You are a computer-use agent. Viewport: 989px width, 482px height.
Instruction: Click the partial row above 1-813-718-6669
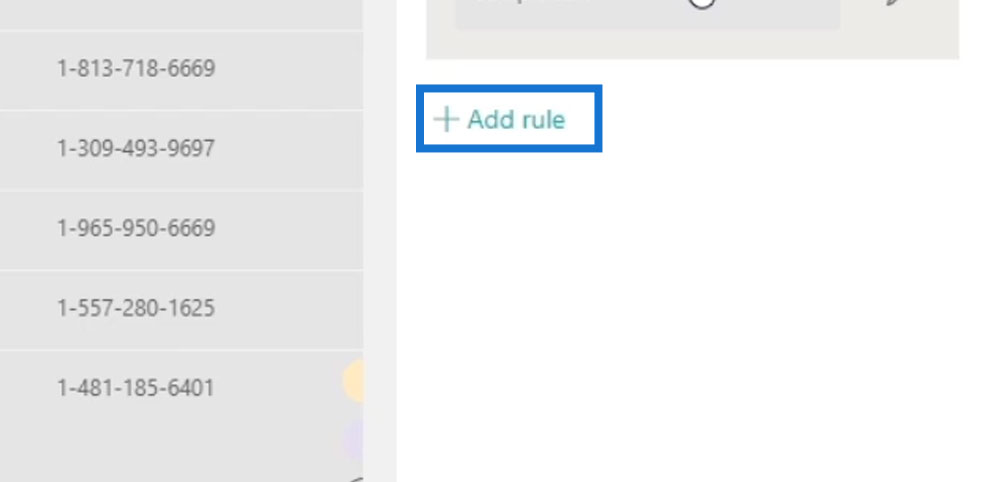(x=181, y=15)
